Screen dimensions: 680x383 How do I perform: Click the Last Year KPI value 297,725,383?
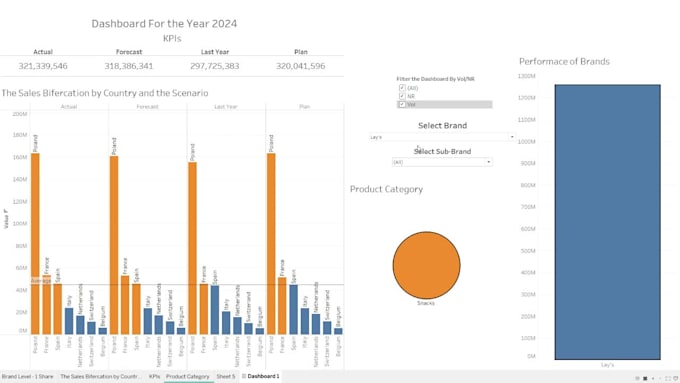pos(215,66)
